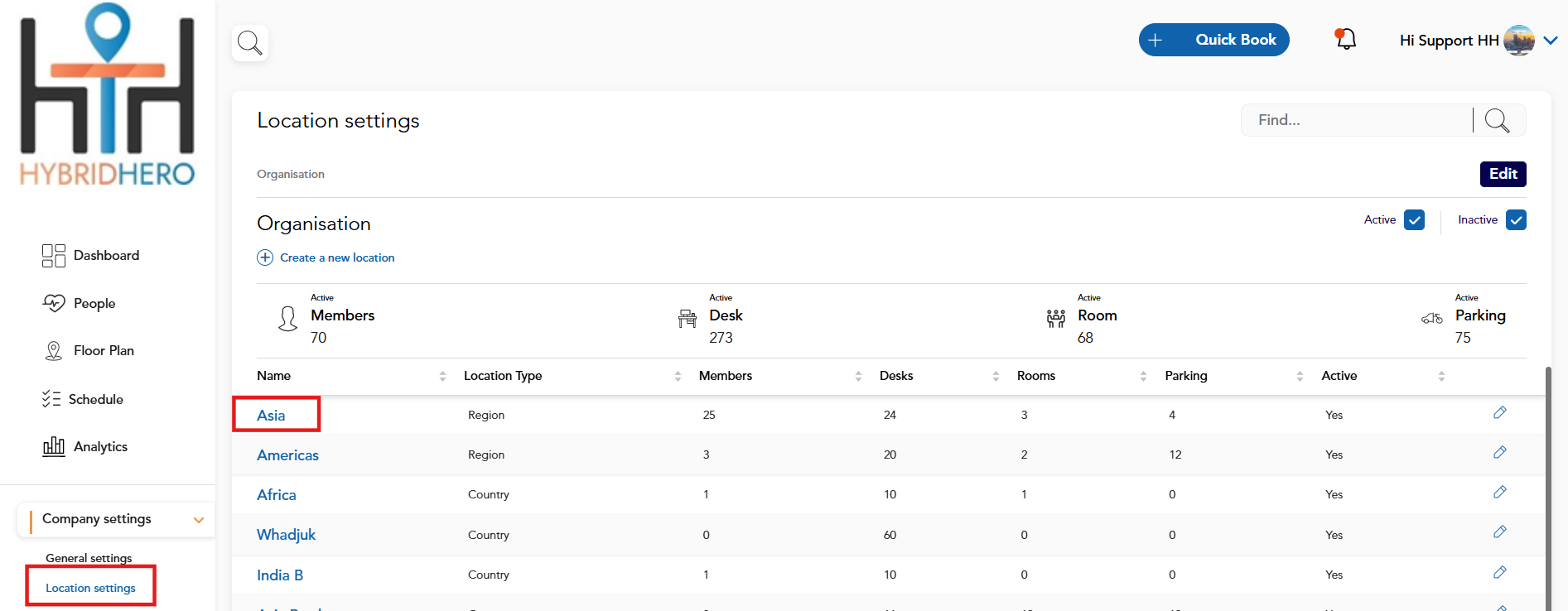Expand the user profile dropdown arrow
1568x611 pixels.
click(1551, 40)
